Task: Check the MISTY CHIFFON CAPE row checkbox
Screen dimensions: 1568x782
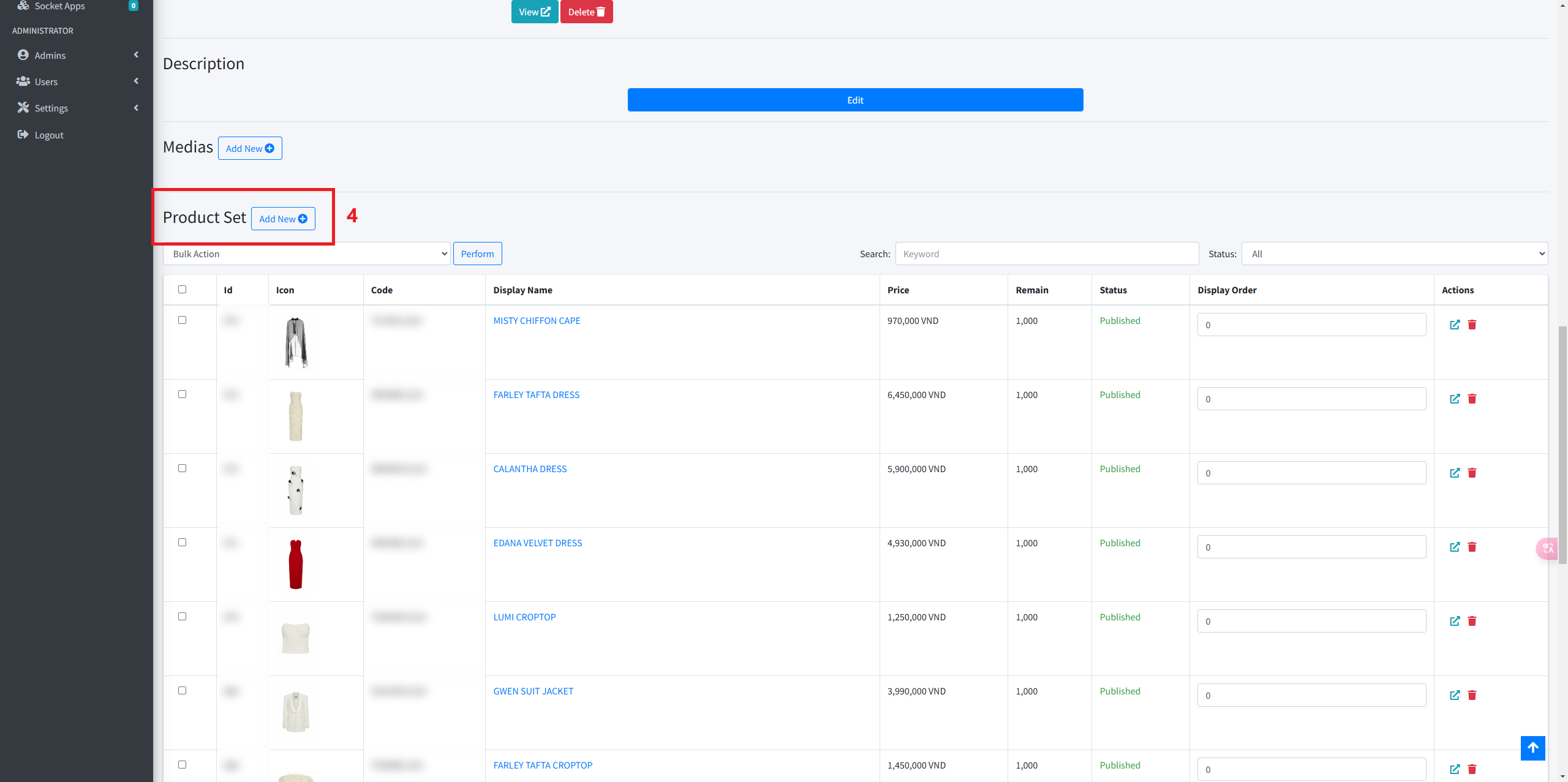Action: [182, 320]
